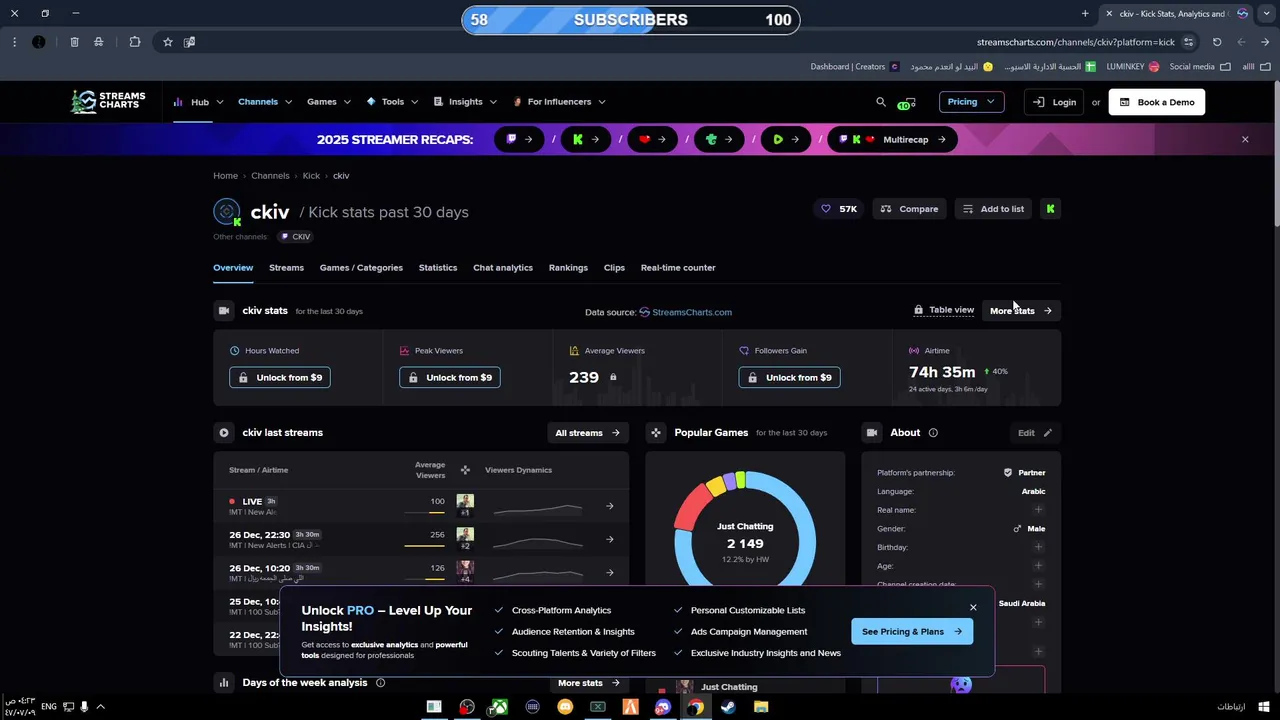1280x720 pixels.
Task: Click Edit in the About panel
Action: (x=1035, y=433)
